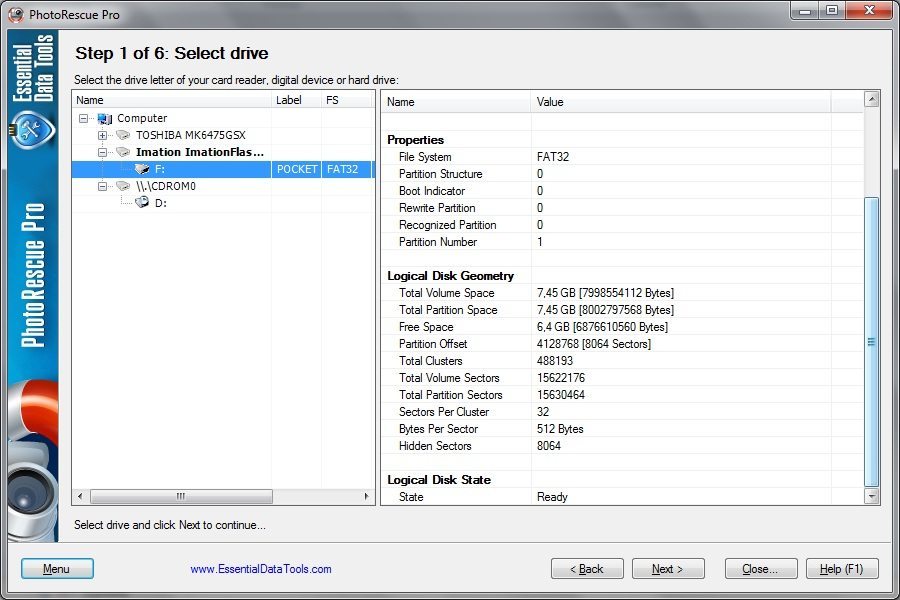Click the PhotoRescue Pro title bar icon

[x=16, y=14]
